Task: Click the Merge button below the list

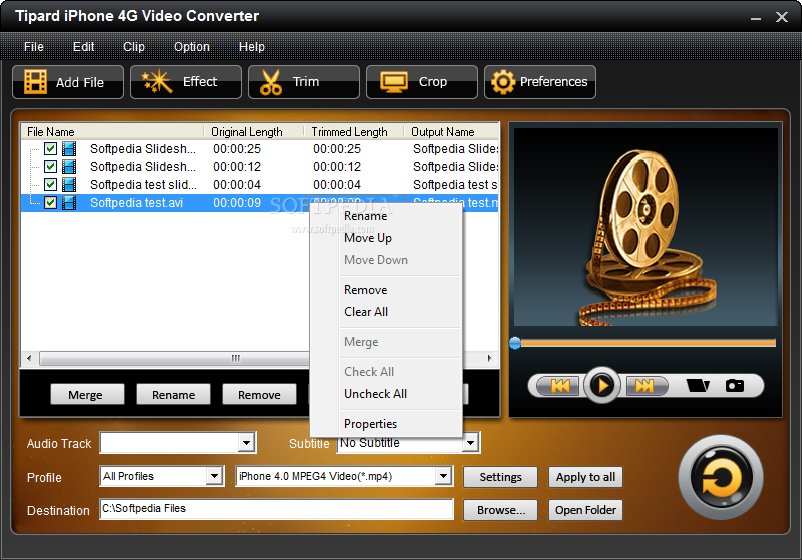Action: 87,395
